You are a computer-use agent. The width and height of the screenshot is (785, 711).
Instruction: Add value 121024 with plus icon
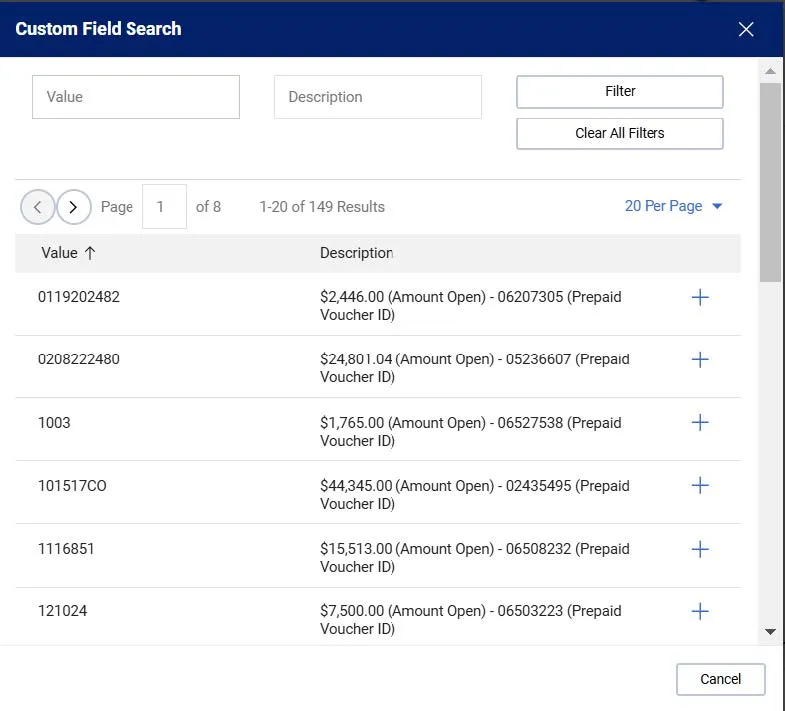pos(700,611)
